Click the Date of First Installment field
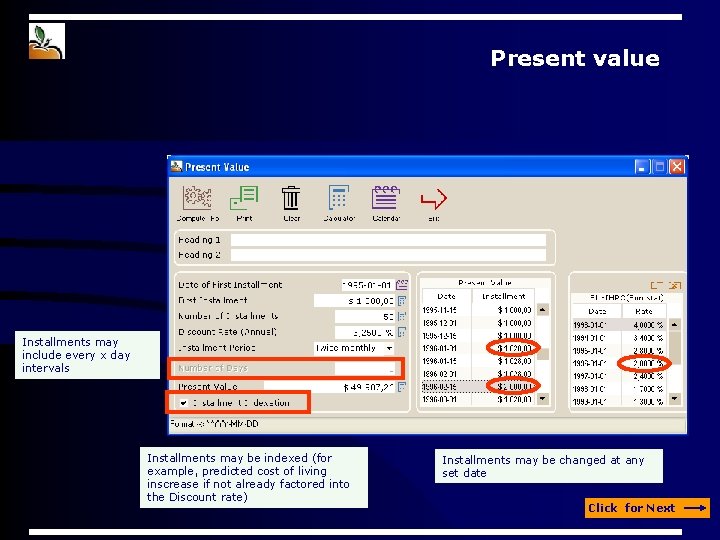 point(368,285)
